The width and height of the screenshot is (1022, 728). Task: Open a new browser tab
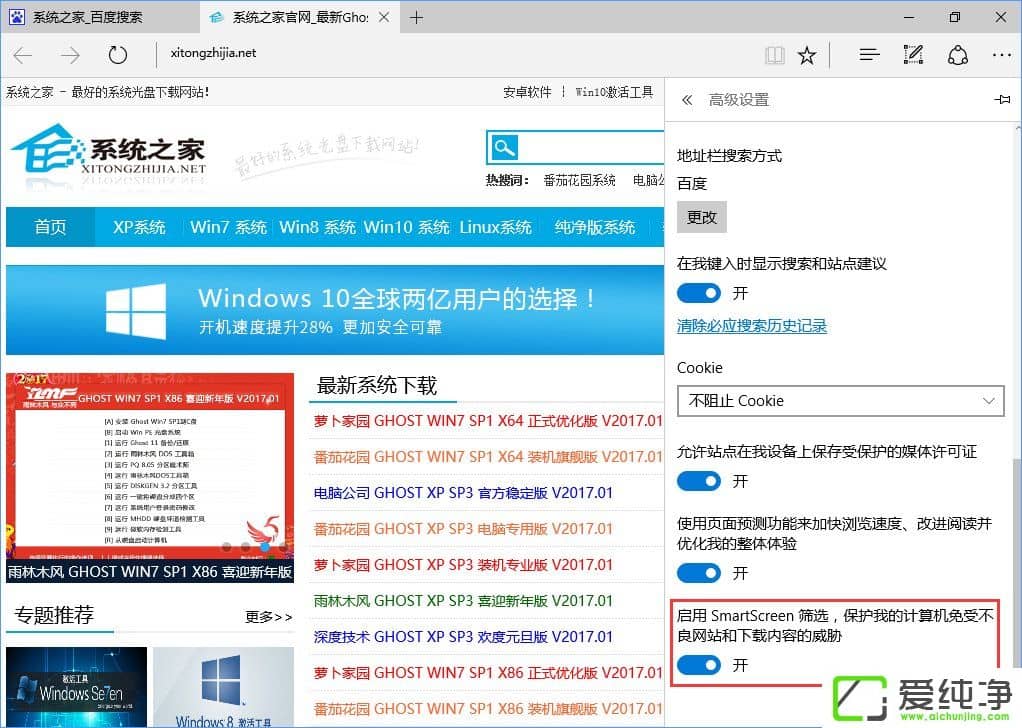pos(416,17)
